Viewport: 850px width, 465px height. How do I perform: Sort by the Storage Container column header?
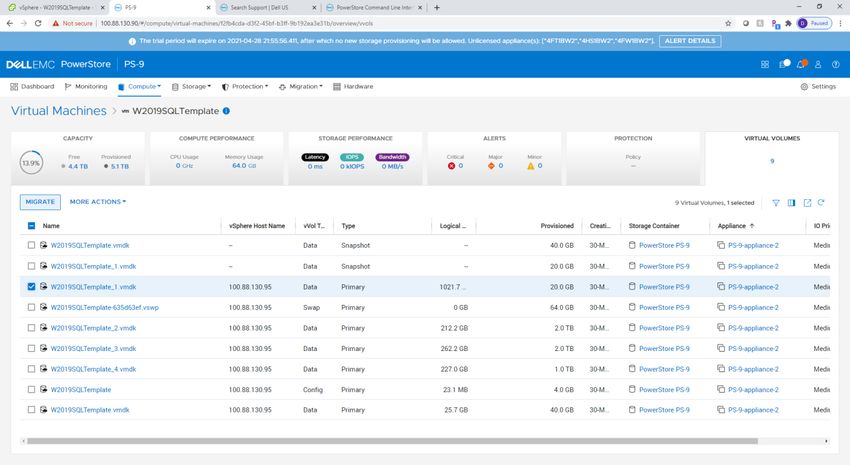coord(654,225)
